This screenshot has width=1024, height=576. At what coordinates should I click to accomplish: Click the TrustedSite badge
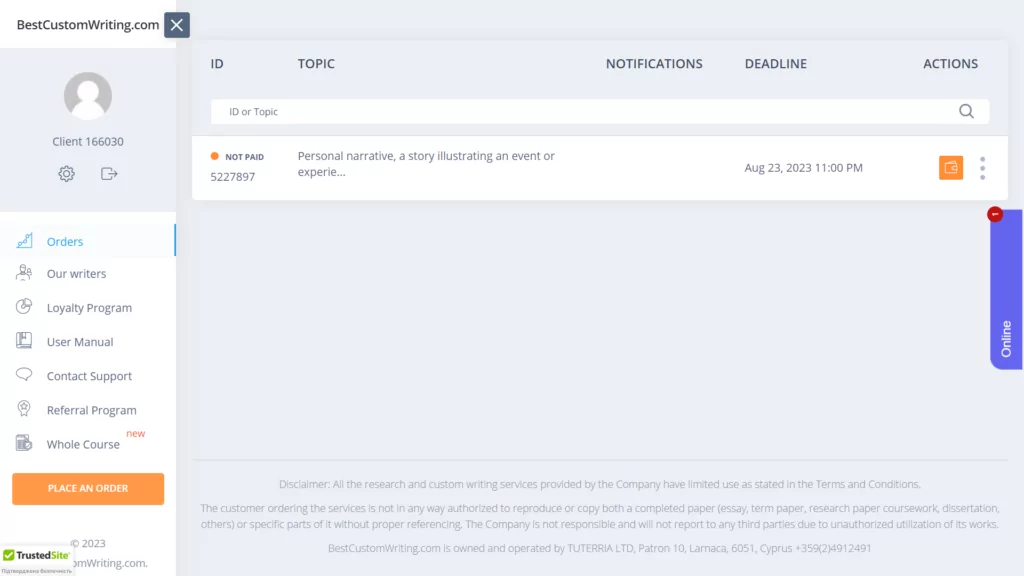pyautogui.click(x=37, y=560)
